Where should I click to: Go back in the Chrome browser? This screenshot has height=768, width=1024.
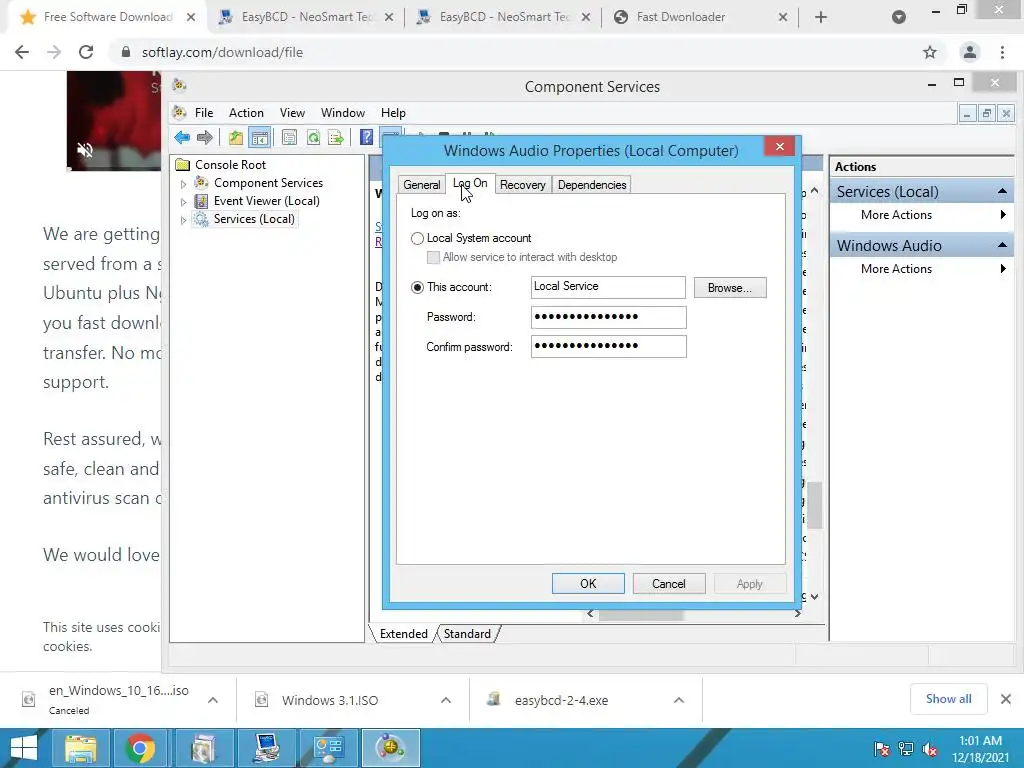[x=22, y=52]
